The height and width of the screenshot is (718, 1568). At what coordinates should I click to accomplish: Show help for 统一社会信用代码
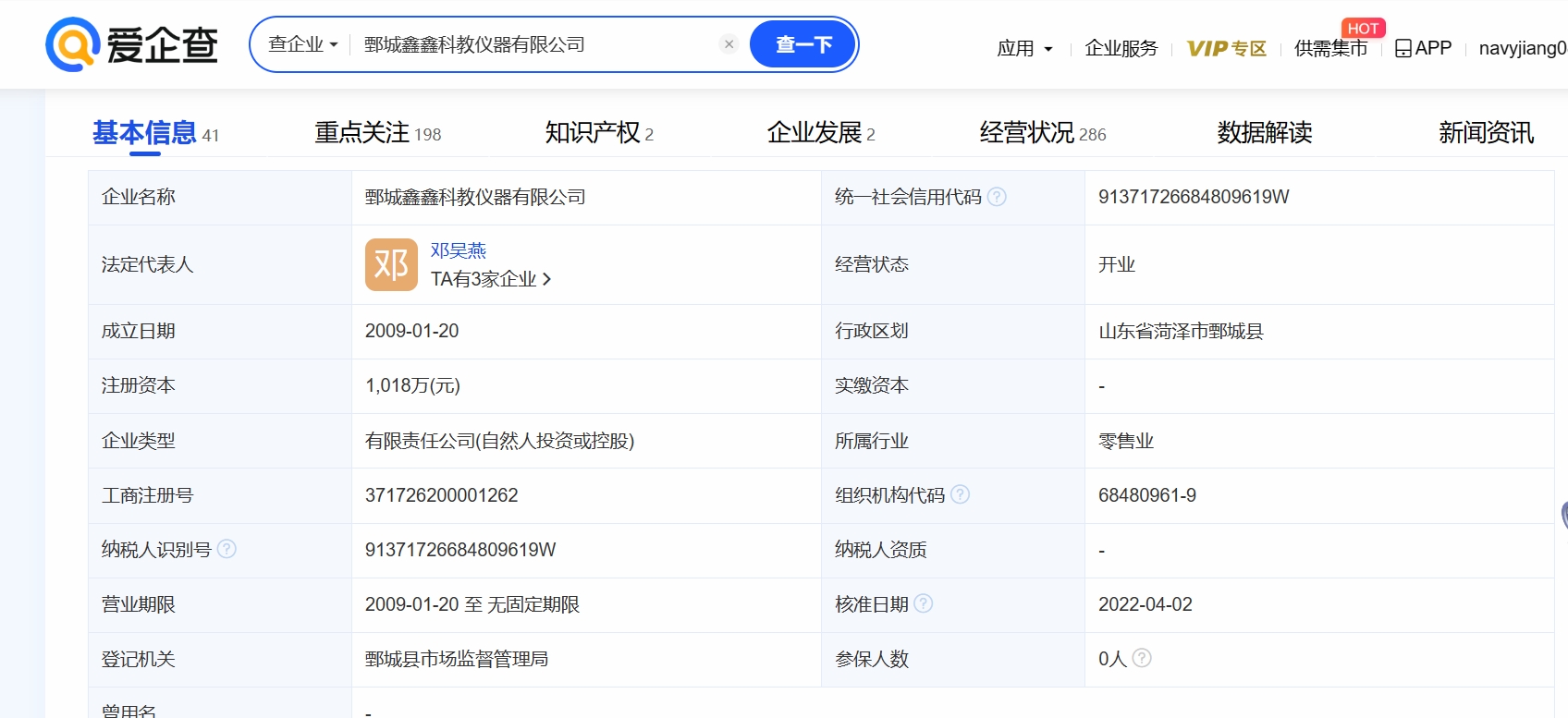[x=997, y=197]
